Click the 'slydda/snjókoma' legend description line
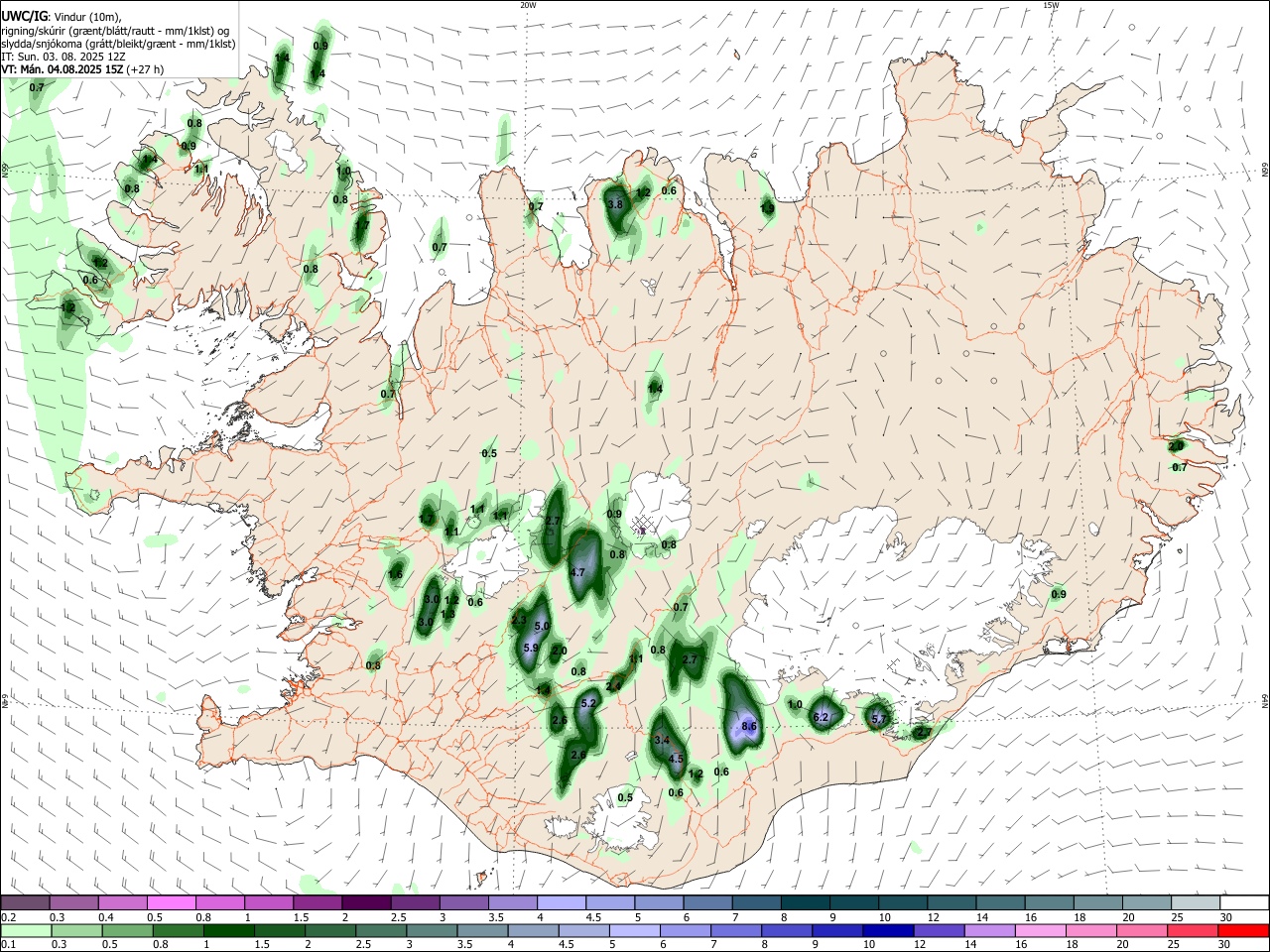Screen dimensions: 1270x952 pyautogui.click(x=118, y=44)
